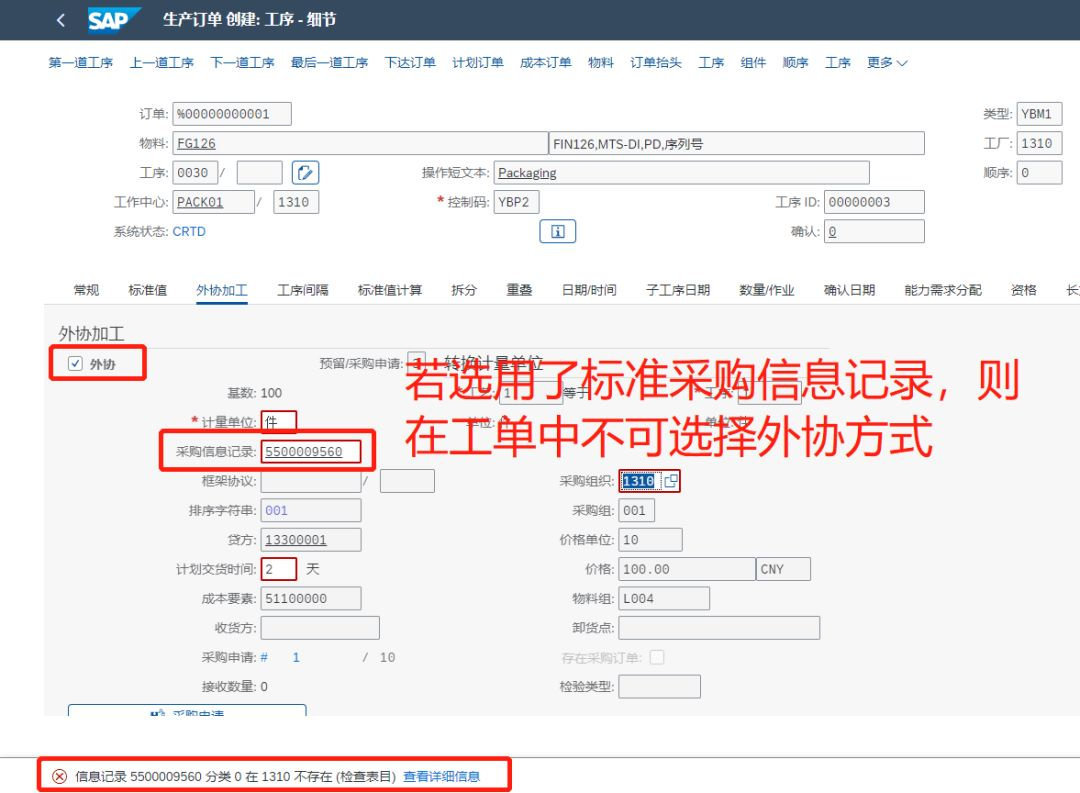Click 下达订单 to release order
The height and width of the screenshot is (793, 1080).
(410, 63)
